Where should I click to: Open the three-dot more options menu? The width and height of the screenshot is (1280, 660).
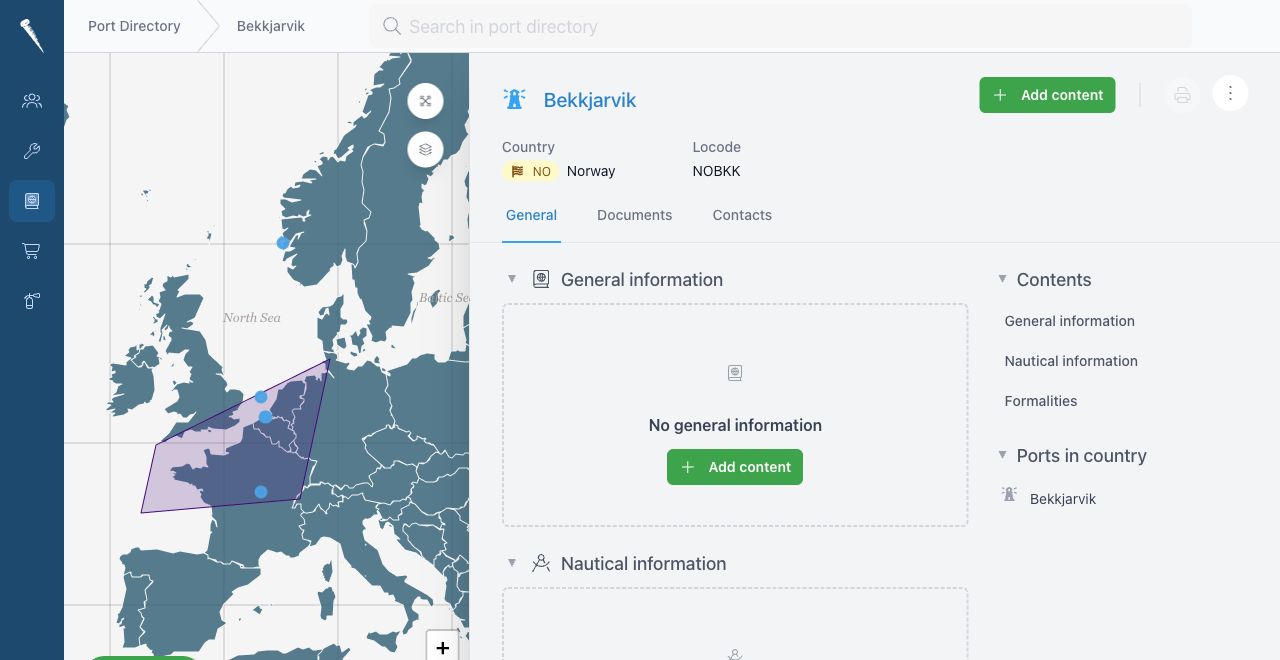(1230, 94)
